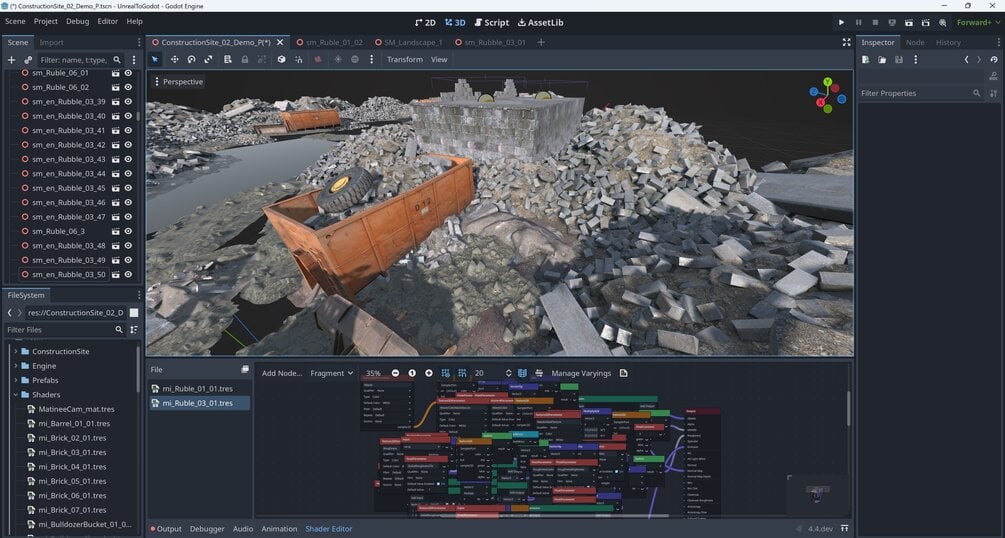Expand the Shaders folder in FileSystem
Screen dimensions: 1005x538
coord(16,394)
